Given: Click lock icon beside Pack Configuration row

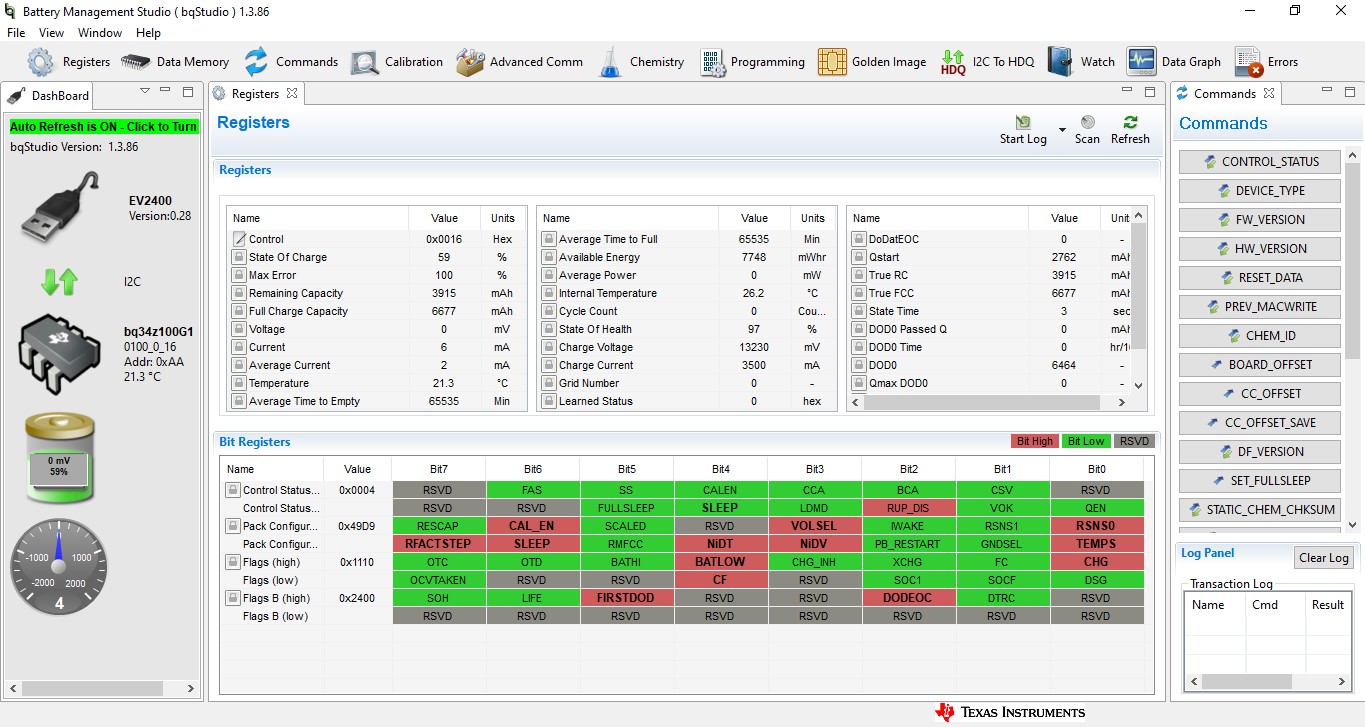Looking at the screenshot, I should (232, 526).
